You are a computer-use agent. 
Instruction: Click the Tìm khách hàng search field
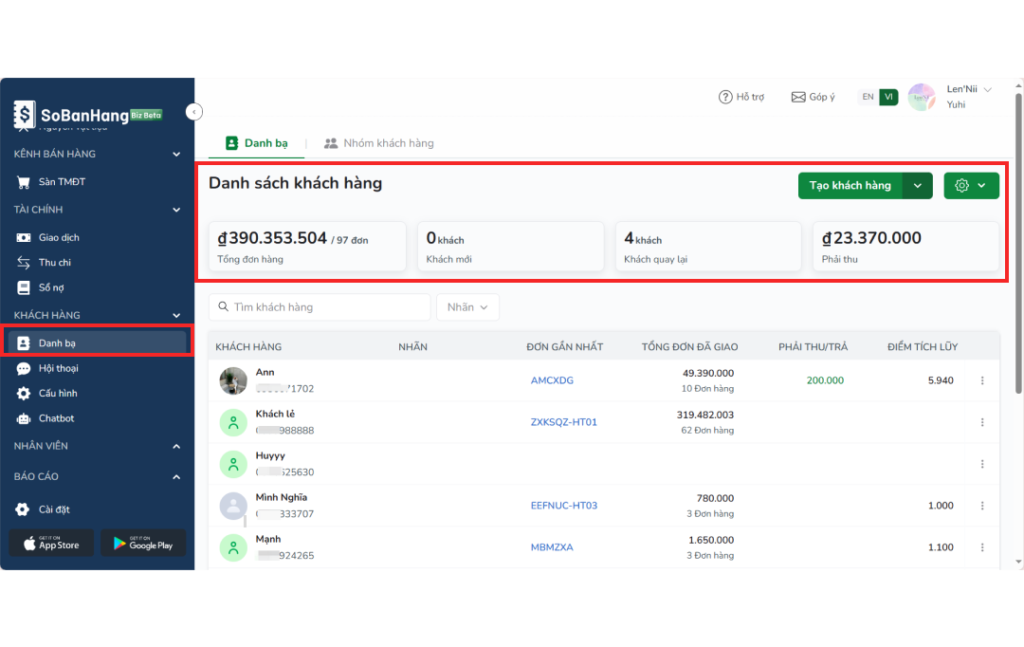[x=319, y=307]
